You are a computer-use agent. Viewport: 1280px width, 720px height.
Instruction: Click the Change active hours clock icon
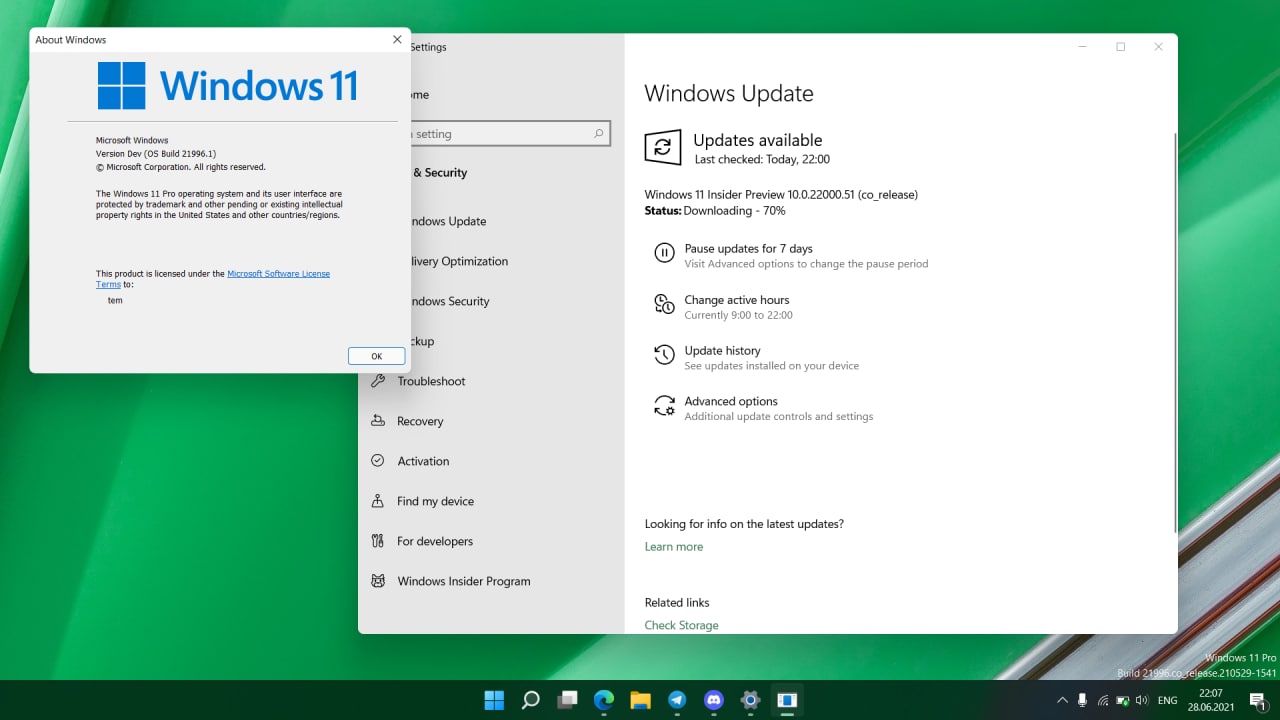tap(664, 304)
